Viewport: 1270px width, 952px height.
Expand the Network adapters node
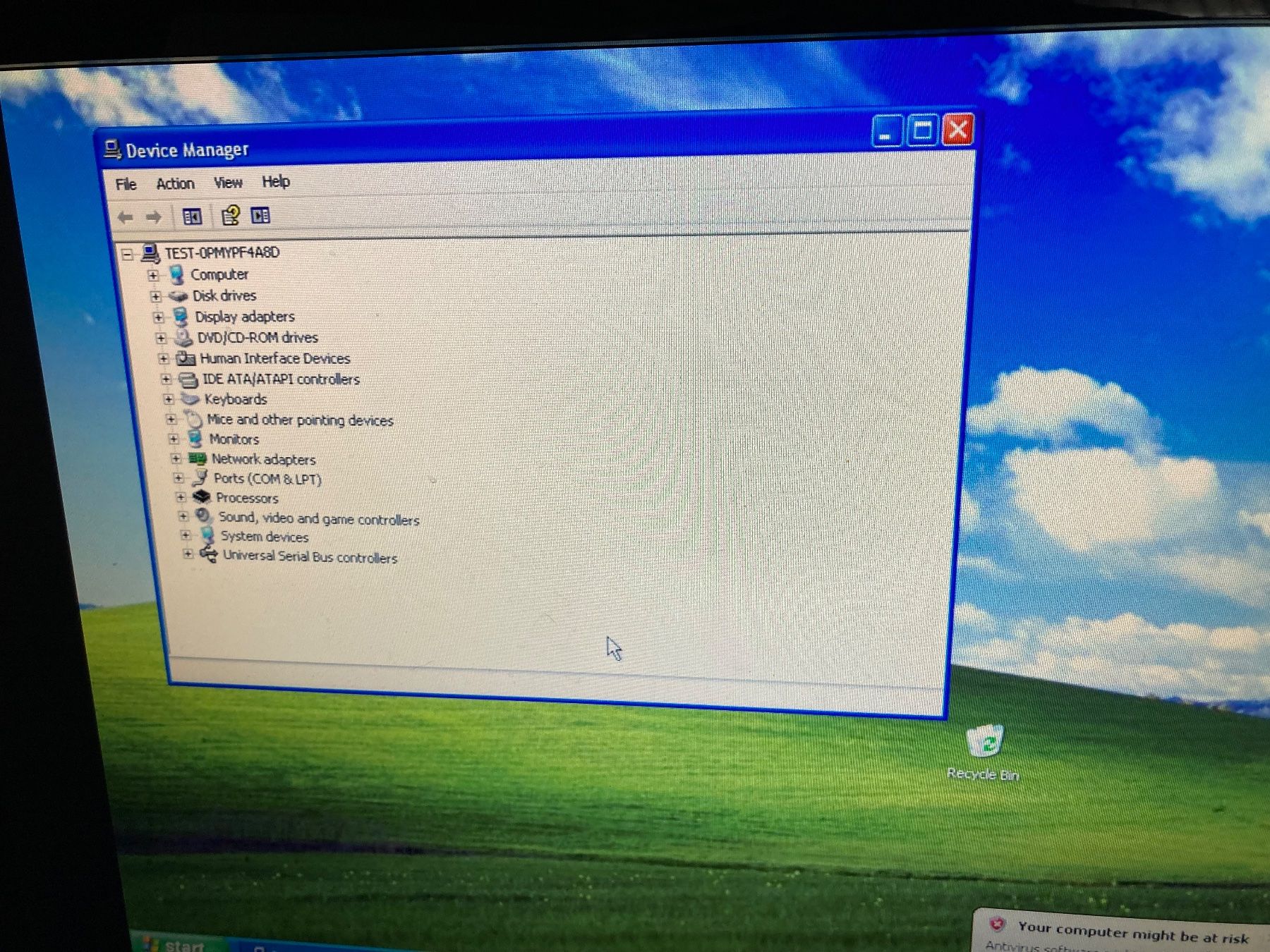coord(176,458)
